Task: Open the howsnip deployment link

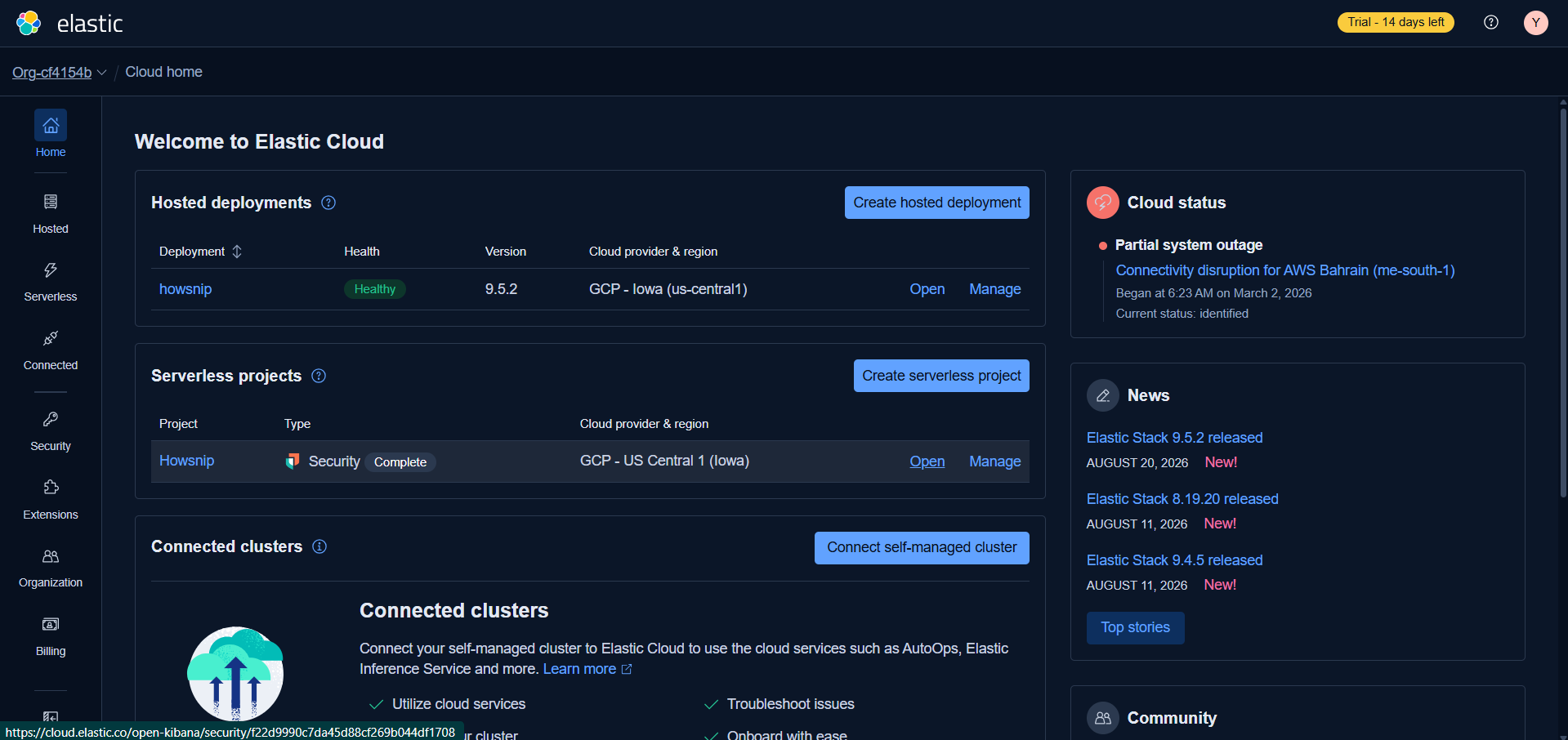Action: 185,289
